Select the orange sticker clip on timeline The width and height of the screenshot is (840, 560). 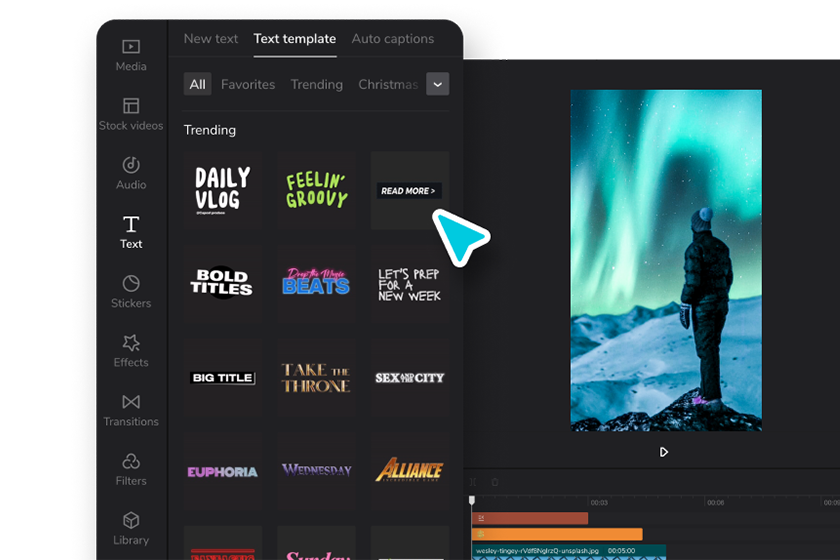[x=557, y=534]
